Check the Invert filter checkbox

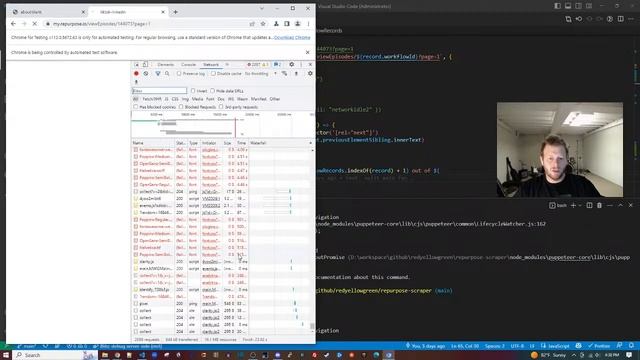pyautogui.click(x=193, y=91)
